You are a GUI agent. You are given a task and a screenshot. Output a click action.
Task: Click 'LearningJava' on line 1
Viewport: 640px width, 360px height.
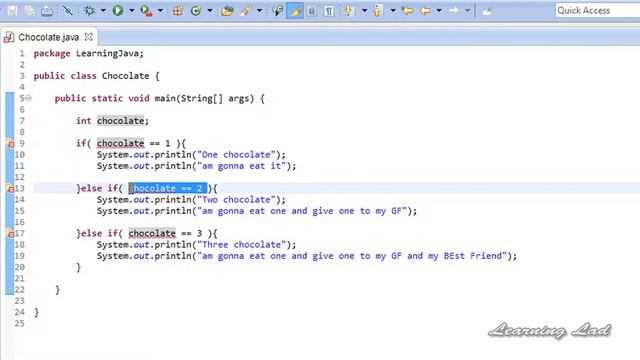pos(107,53)
